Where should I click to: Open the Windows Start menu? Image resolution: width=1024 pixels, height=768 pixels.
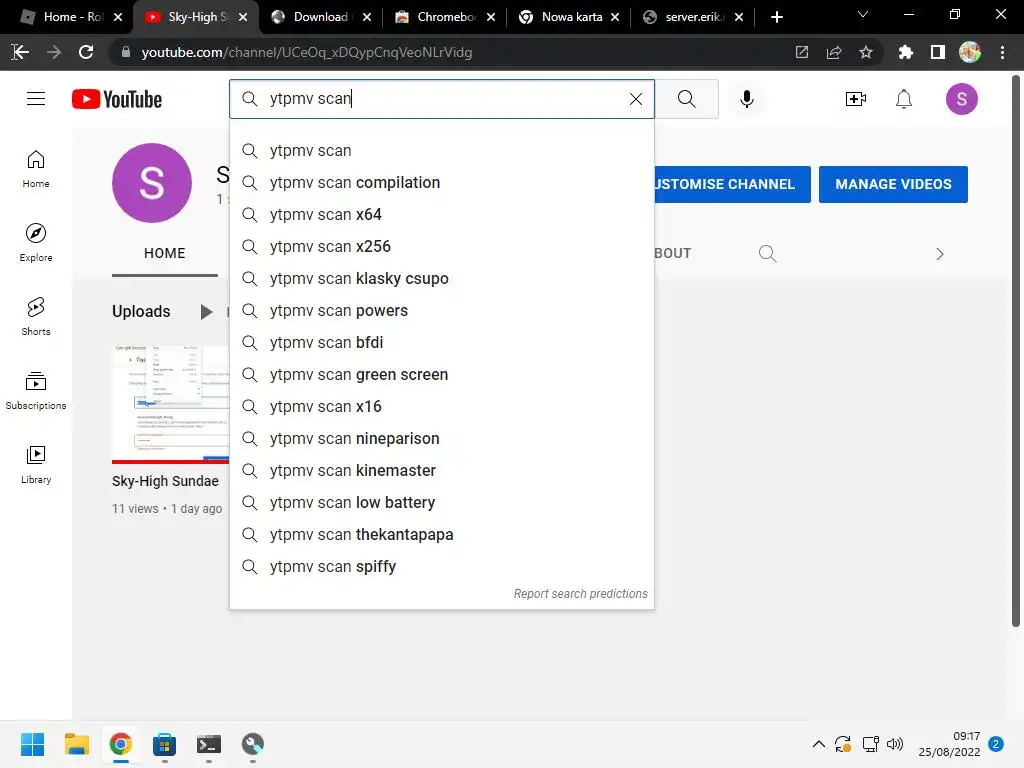(32, 744)
